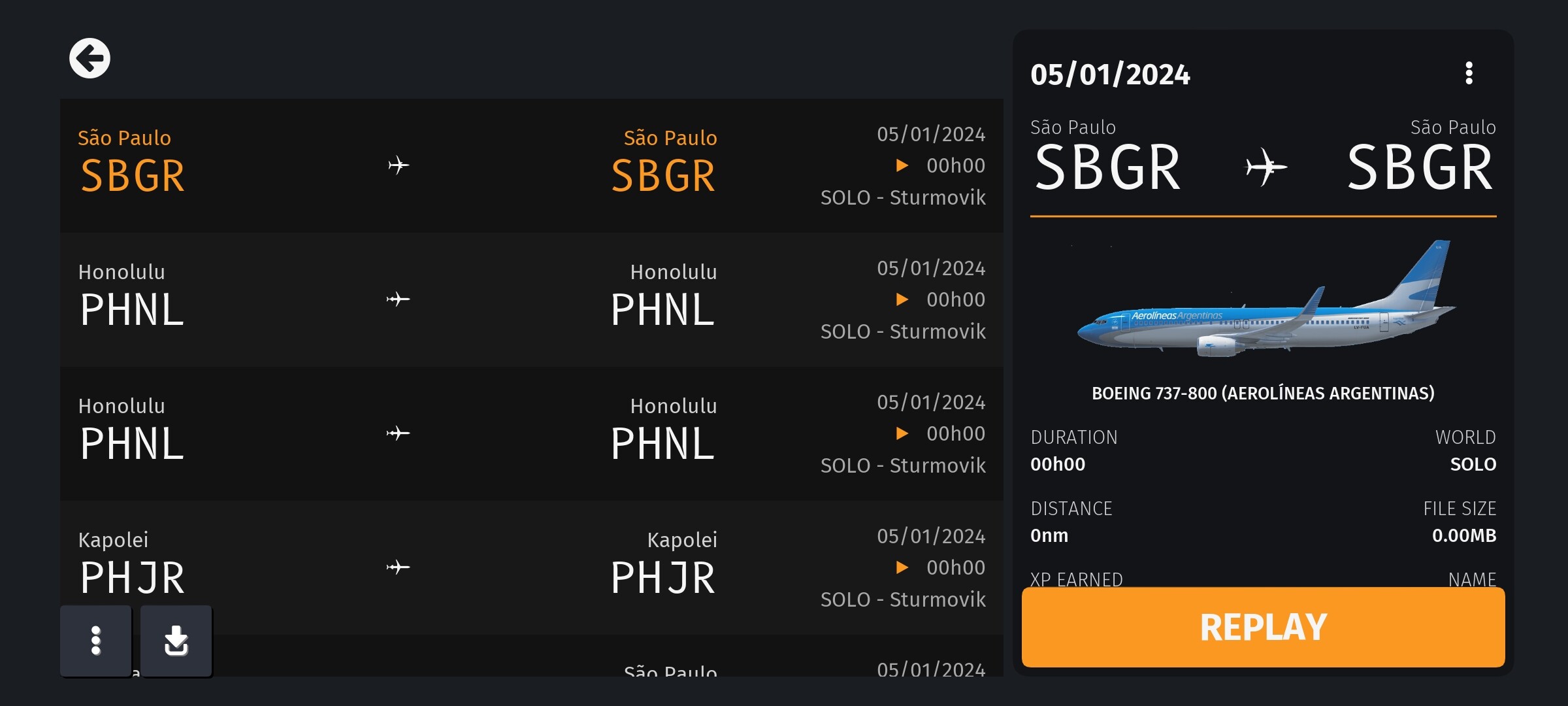Open list options three-dot button at bottom left
Viewport: 1568px width, 706px height.
[x=96, y=641]
